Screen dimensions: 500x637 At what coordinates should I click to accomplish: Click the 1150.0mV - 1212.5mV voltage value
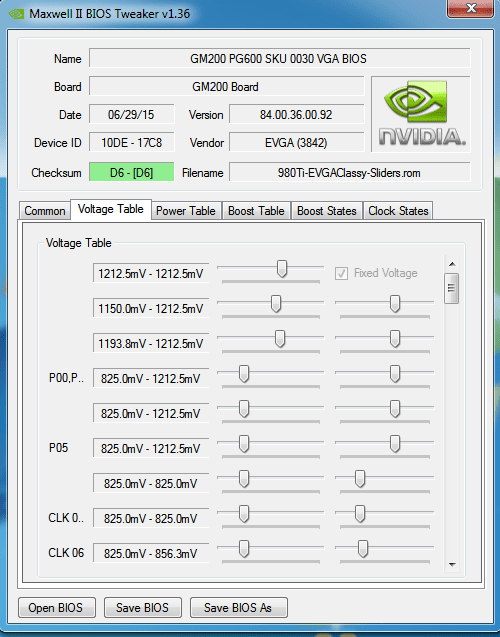151,308
